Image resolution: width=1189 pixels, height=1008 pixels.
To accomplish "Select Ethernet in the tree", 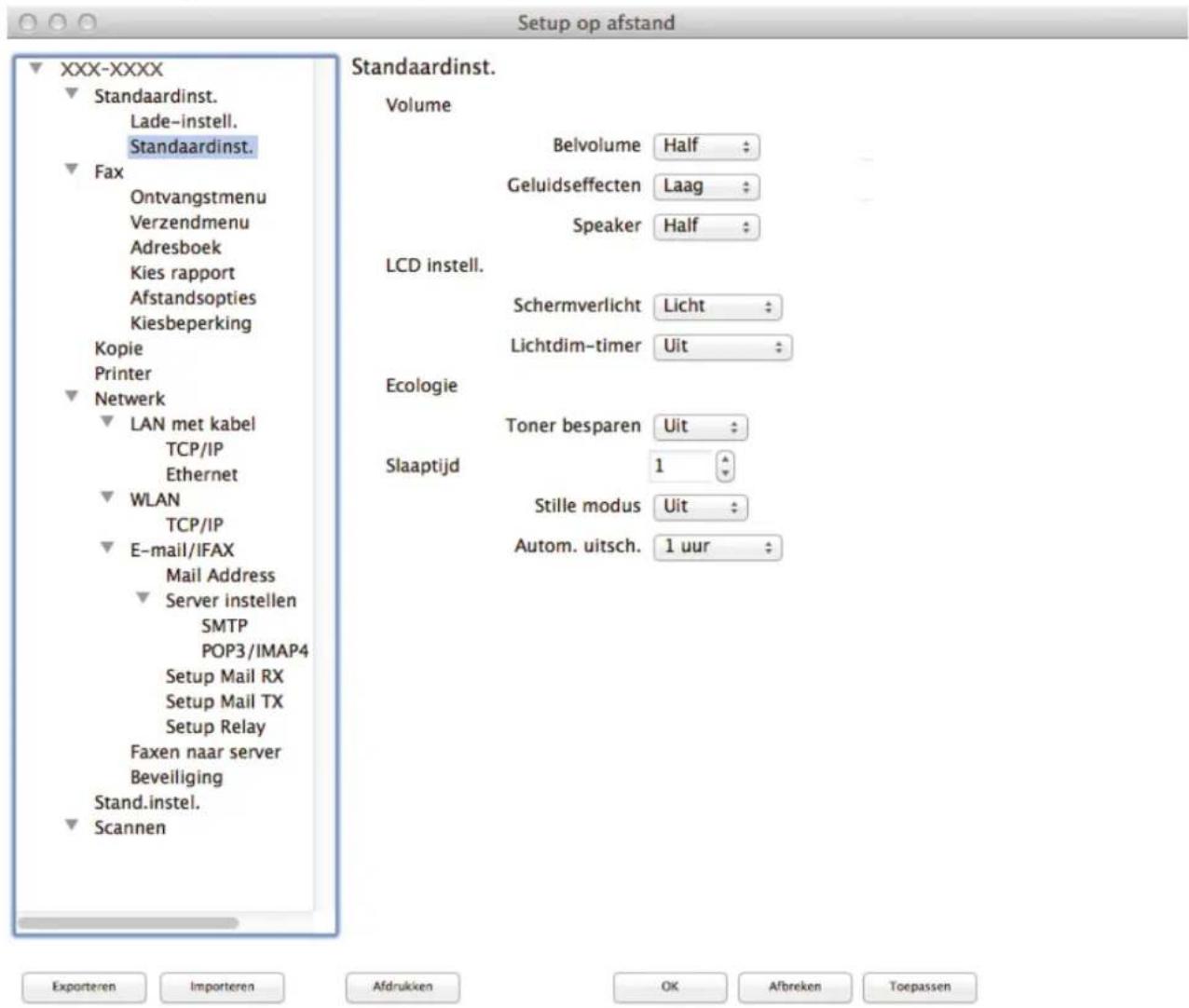I will (202, 474).
